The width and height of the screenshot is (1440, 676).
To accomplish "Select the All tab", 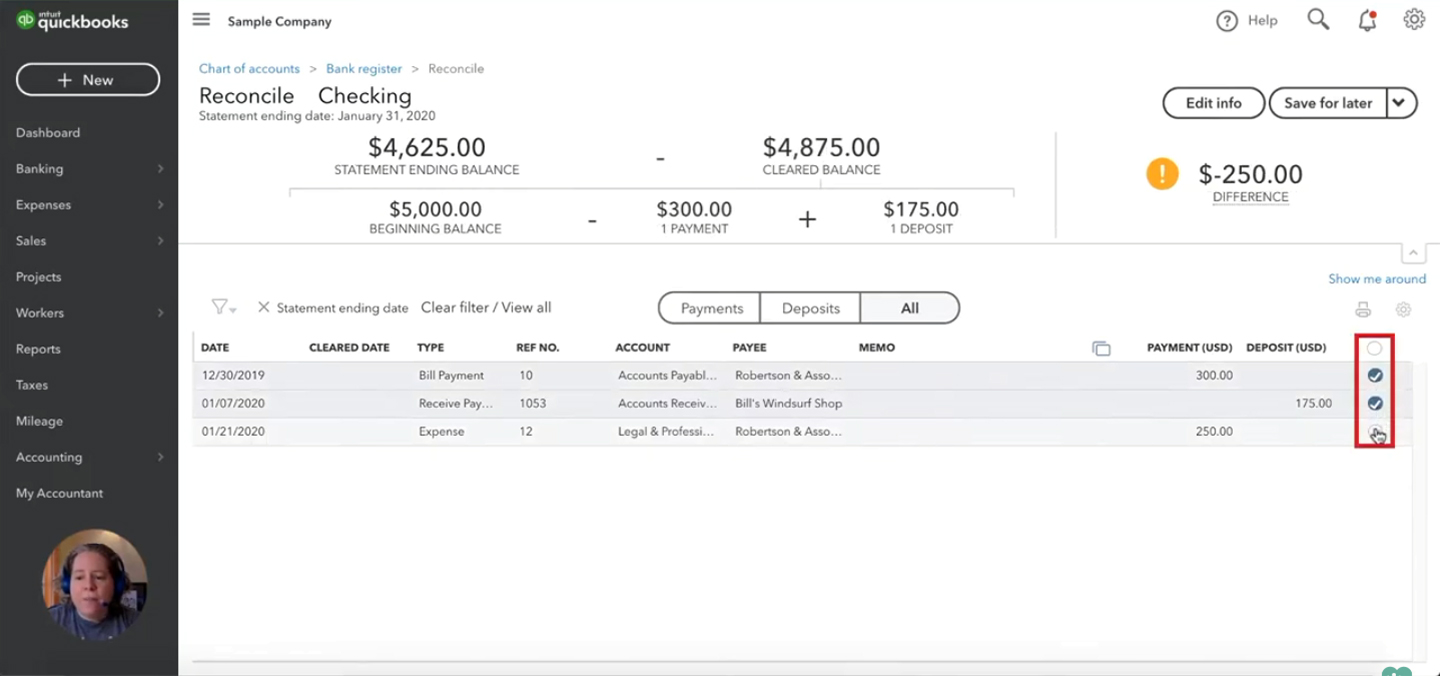I will (x=910, y=308).
